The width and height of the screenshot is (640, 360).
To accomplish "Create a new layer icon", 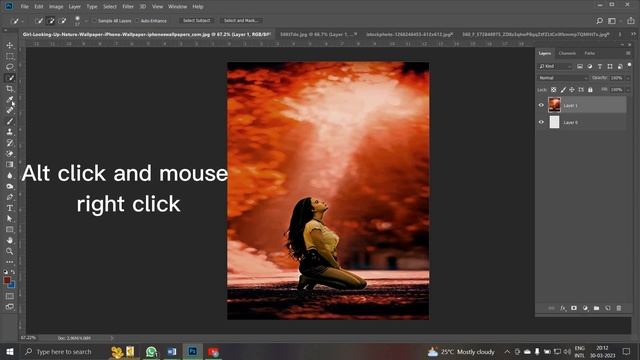I will click(608, 308).
